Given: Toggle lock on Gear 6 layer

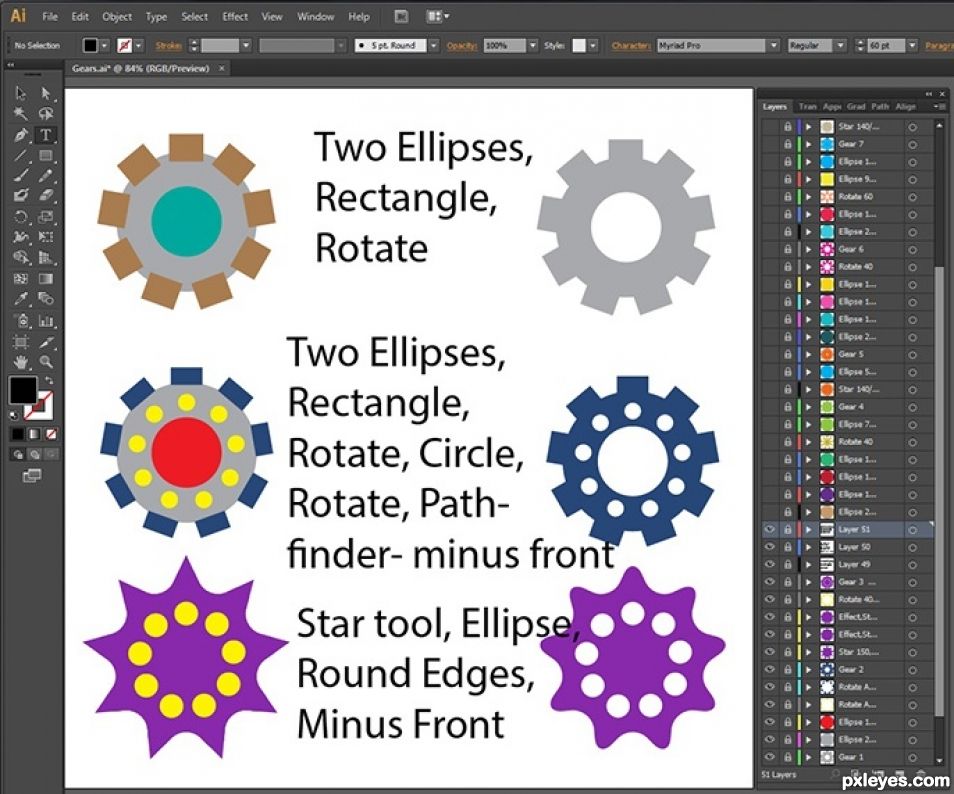Looking at the screenshot, I should (787, 249).
